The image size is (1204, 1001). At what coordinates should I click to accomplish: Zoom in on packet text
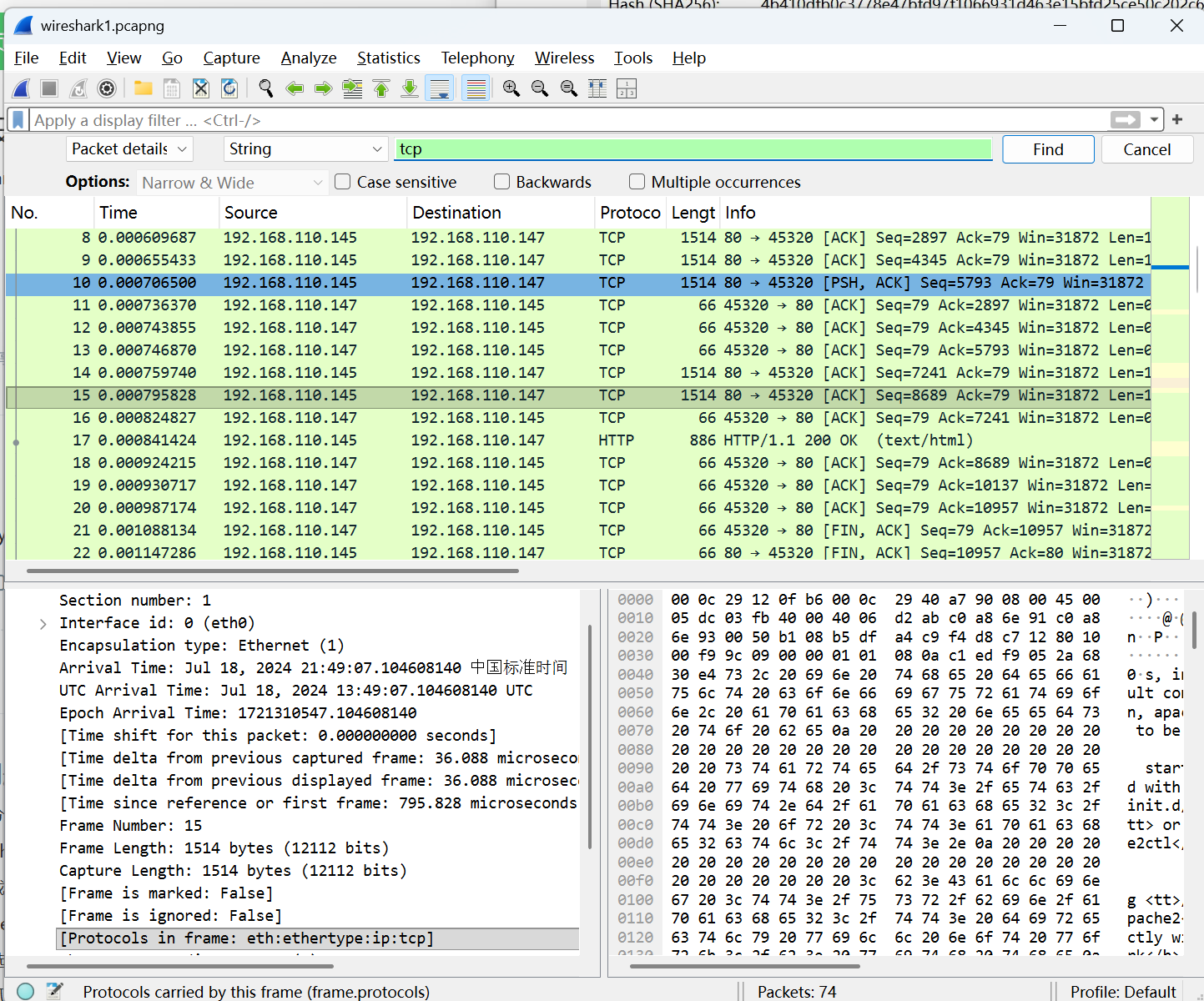[511, 88]
